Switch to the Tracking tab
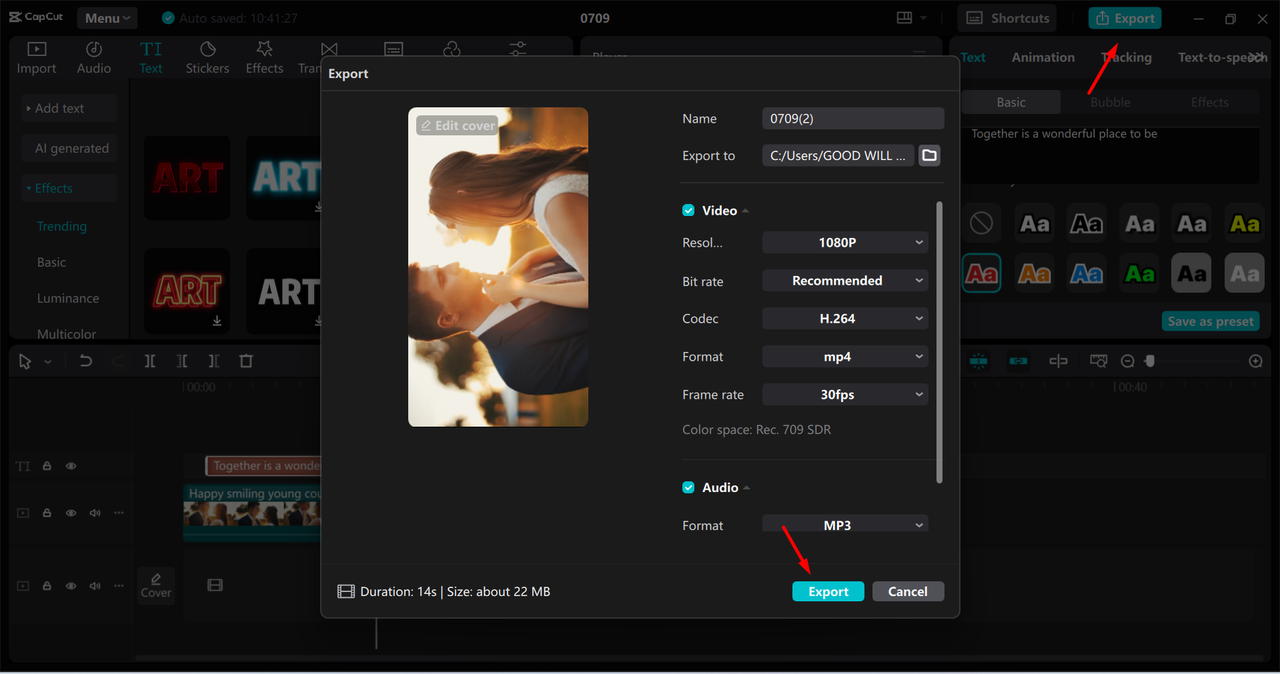The width and height of the screenshot is (1280, 674). (x=1126, y=57)
